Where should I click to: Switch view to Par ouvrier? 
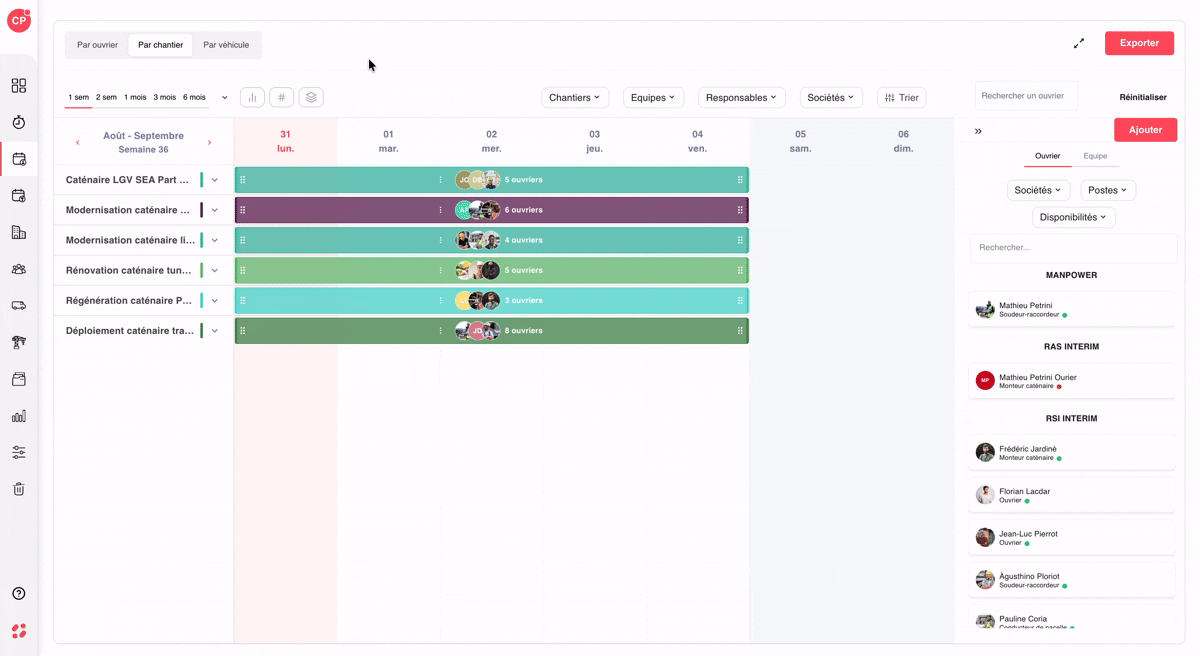[97, 45]
